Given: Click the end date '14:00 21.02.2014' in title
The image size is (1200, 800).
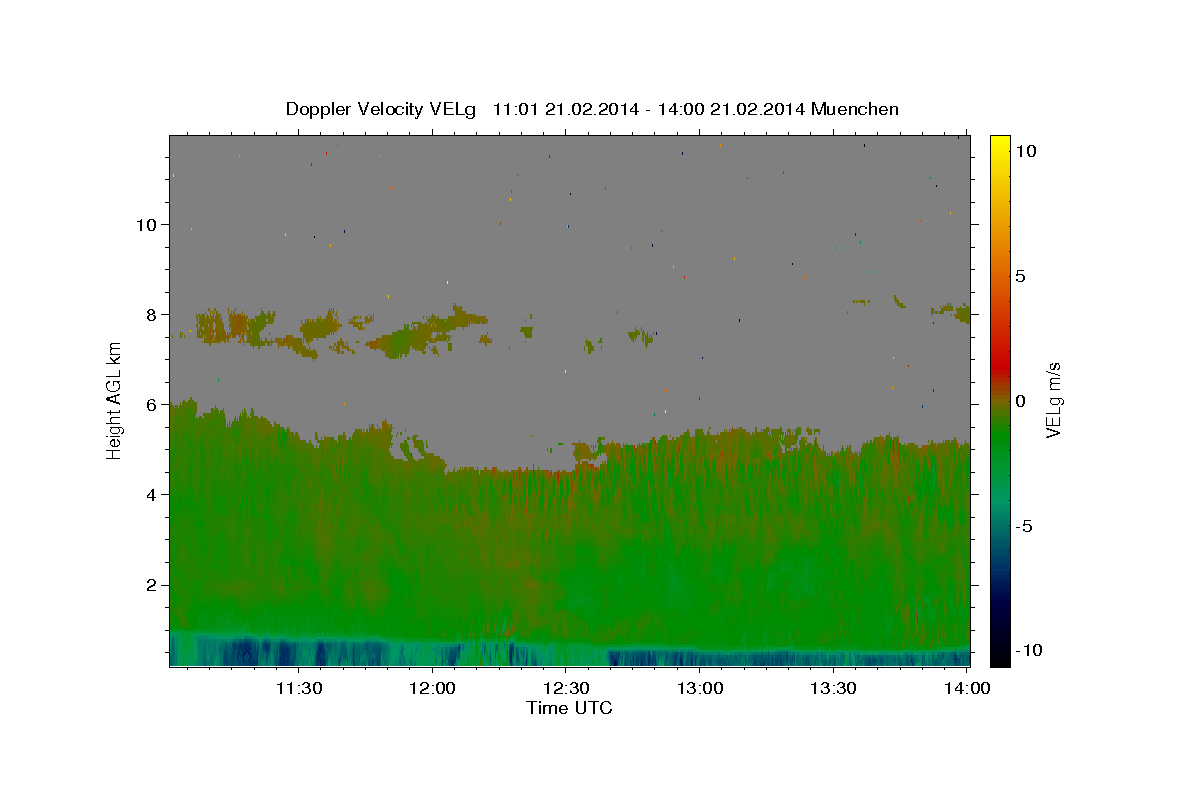Looking at the screenshot, I should pos(729,109).
